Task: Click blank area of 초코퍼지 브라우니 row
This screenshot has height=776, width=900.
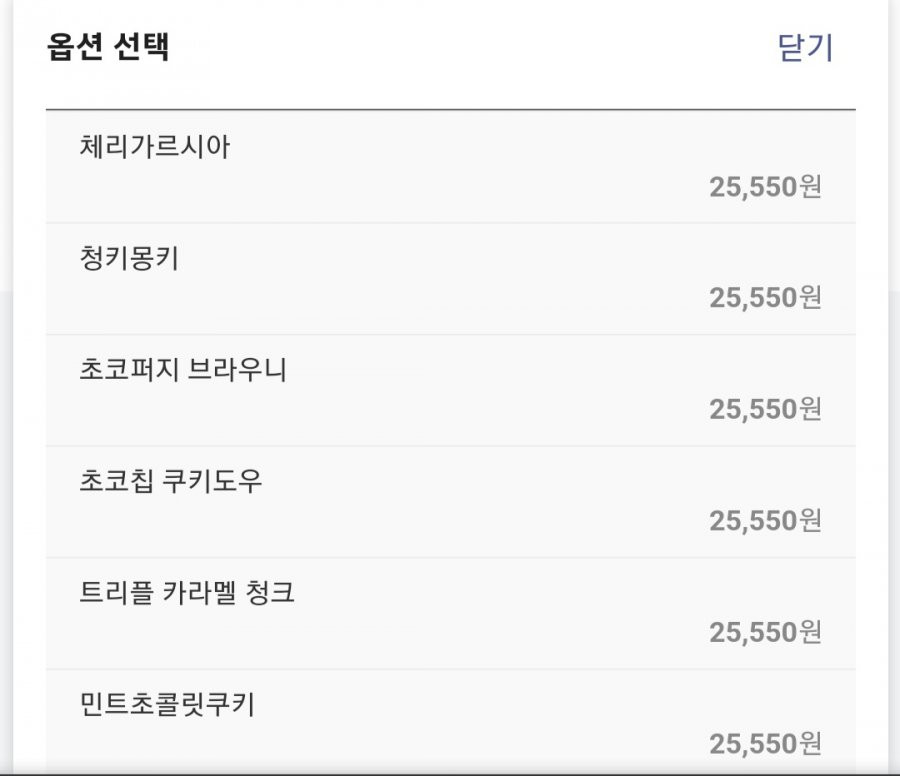Action: 451,390
